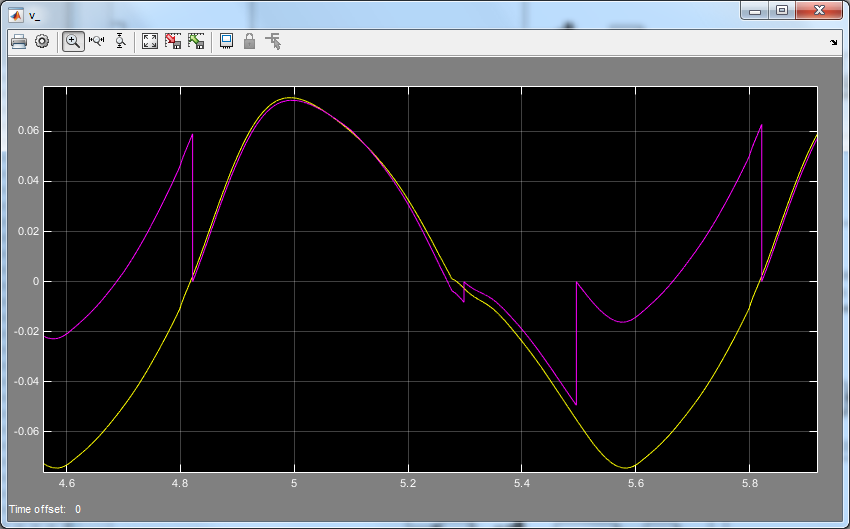Click the Time offset label

pyautogui.click(x=39, y=510)
